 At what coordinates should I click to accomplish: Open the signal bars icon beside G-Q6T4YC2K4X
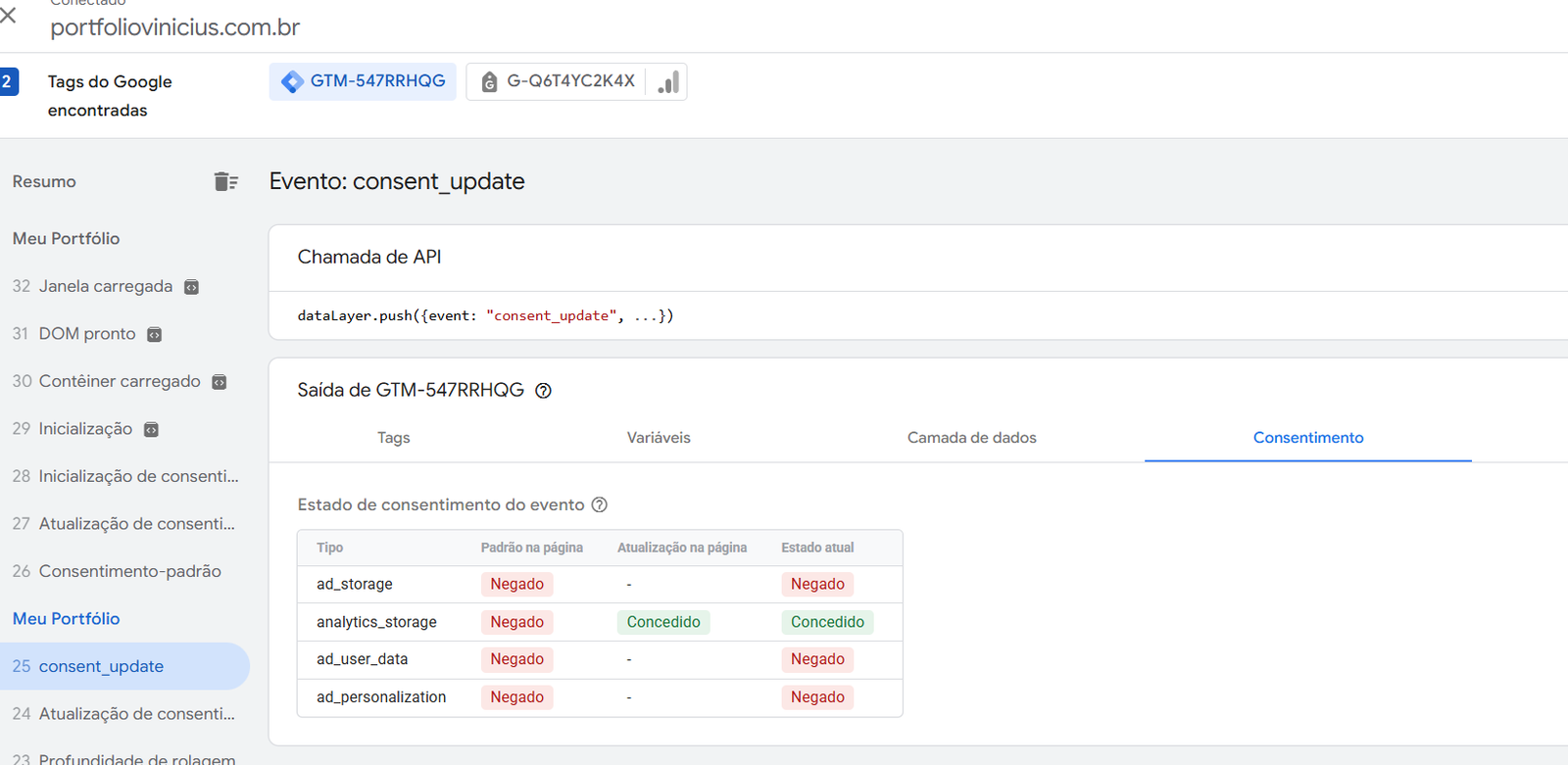(x=668, y=82)
